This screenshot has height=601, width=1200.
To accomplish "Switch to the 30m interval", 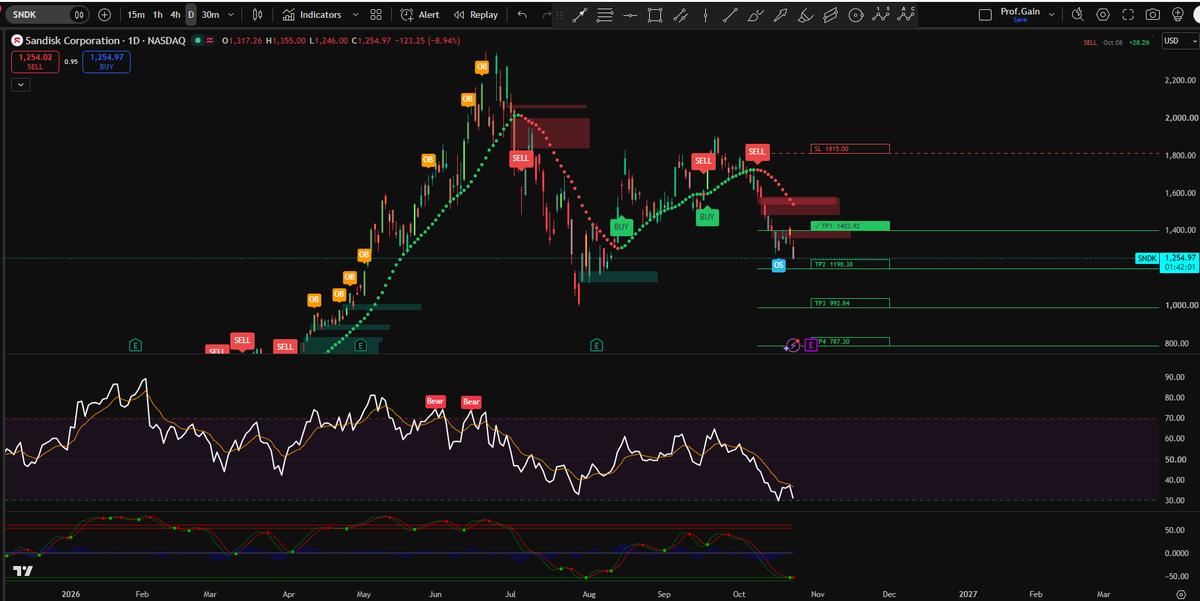I will point(210,15).
